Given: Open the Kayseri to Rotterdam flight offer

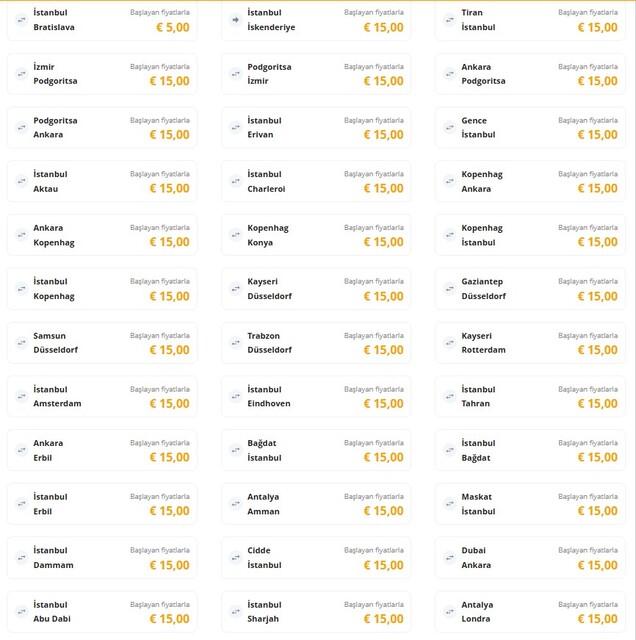Looking at the screenshot, I should (529, 343).
